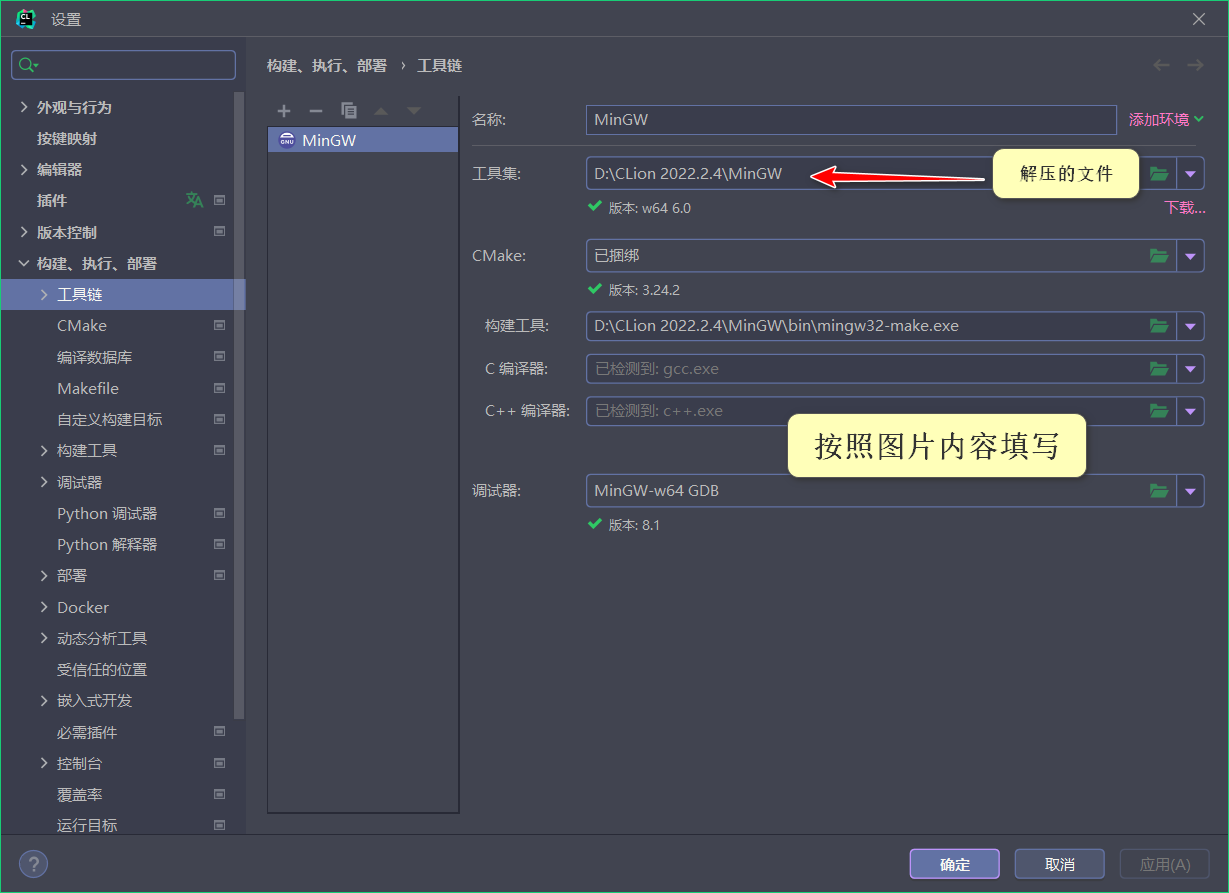Click project-level icon next to 自定义构建目标

pos(220,419)
